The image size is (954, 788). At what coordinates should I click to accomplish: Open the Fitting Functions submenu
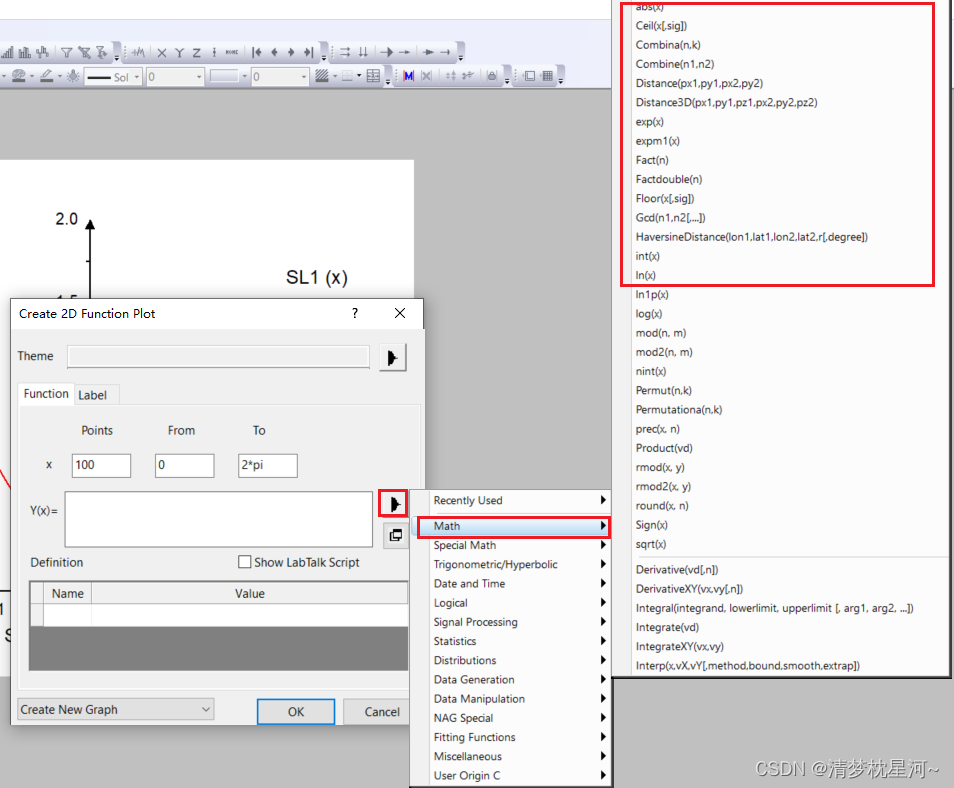click(512, 737)
